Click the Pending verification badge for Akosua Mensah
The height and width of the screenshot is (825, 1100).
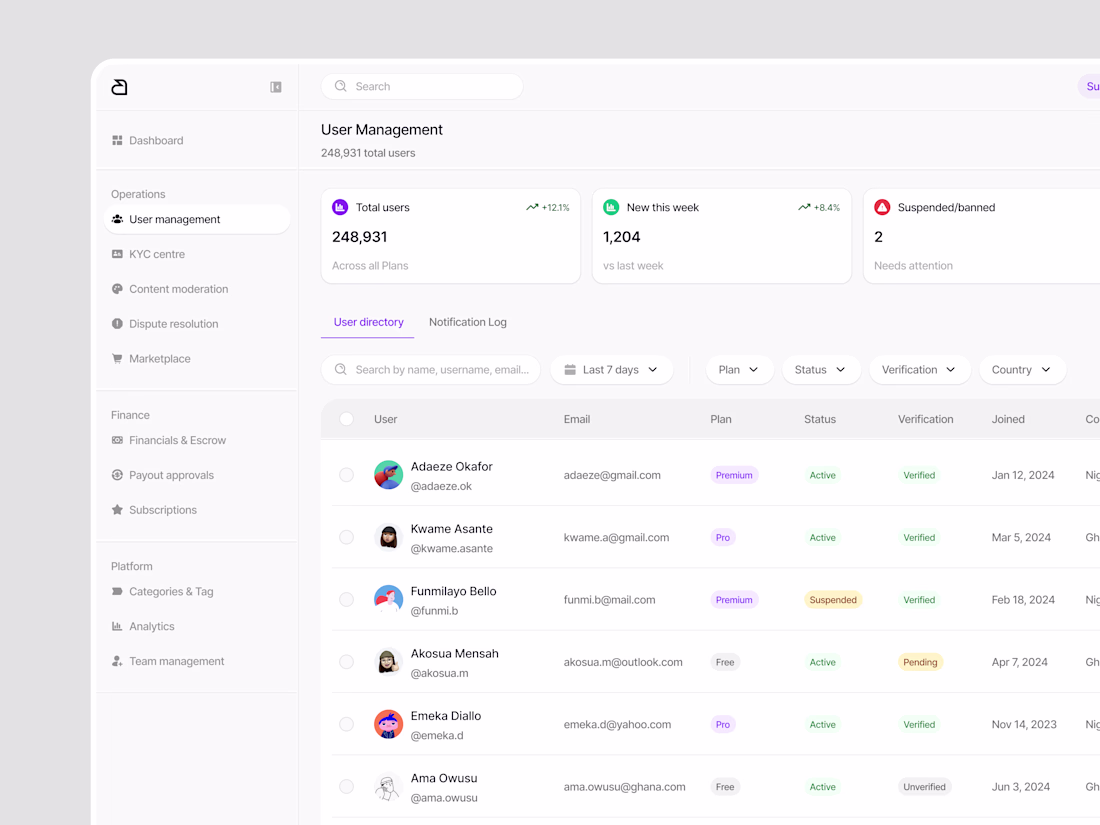click(920, 662)
